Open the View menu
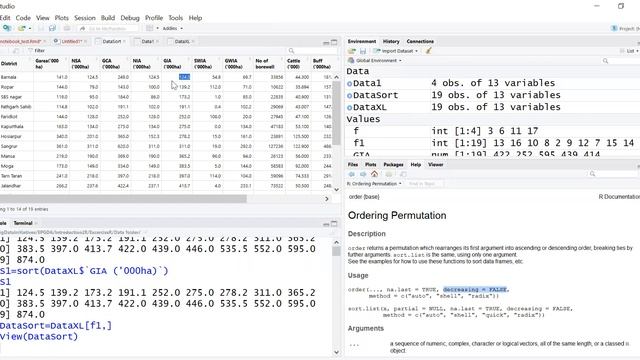640x360 pixels. point(42,18)
